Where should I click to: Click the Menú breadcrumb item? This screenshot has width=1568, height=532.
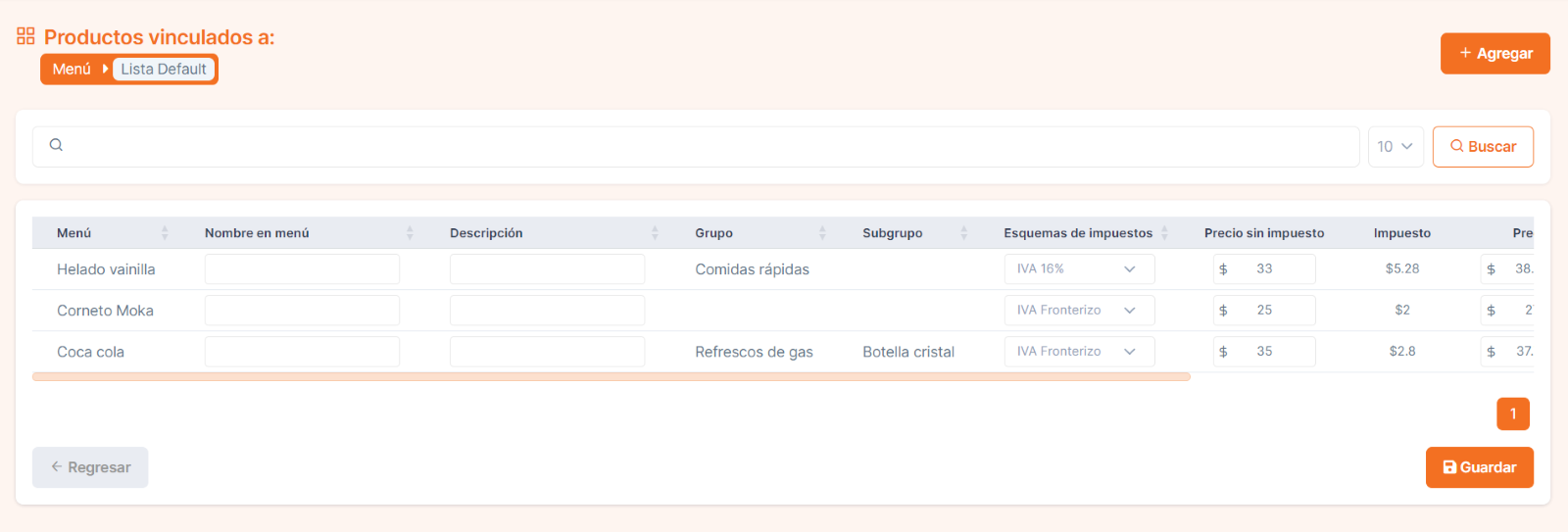tap(72, 69)
